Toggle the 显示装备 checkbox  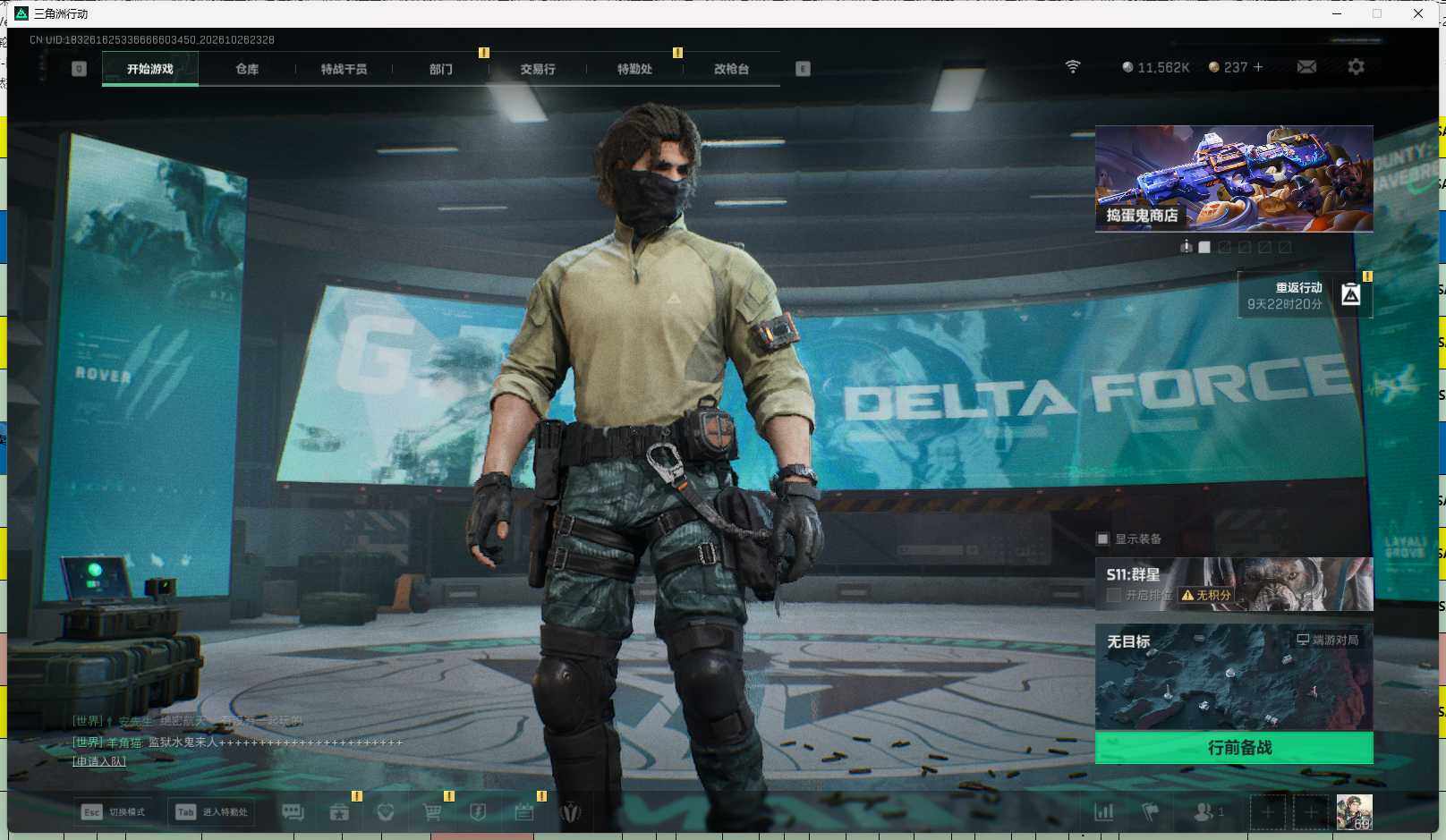[x=1102, y=539]
